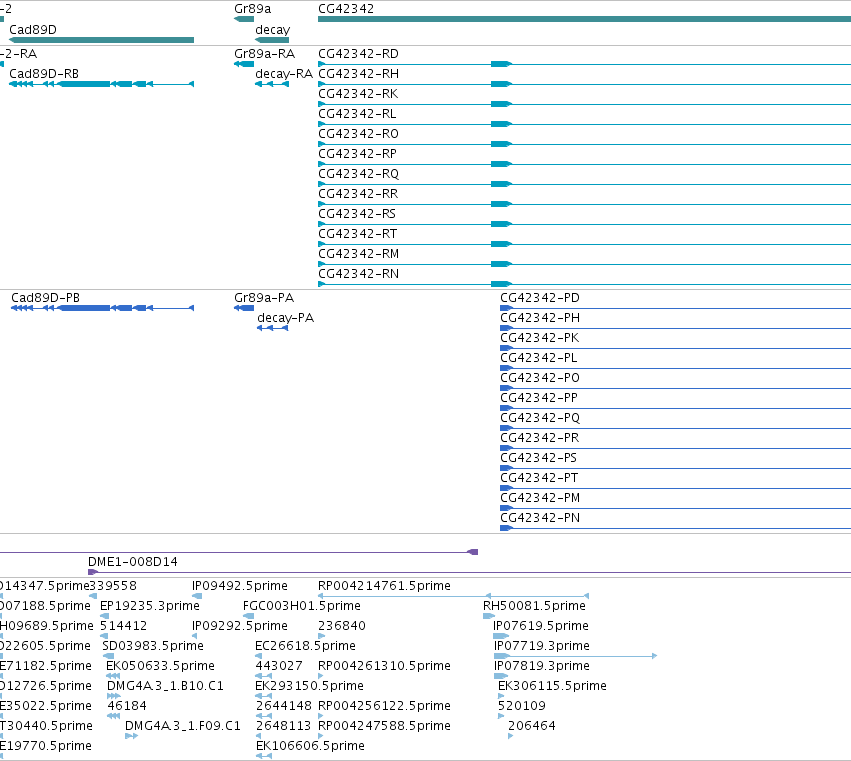Click the teal decay gene bar
This screenshot has width=851, height=761.
(x=272, y=40)
